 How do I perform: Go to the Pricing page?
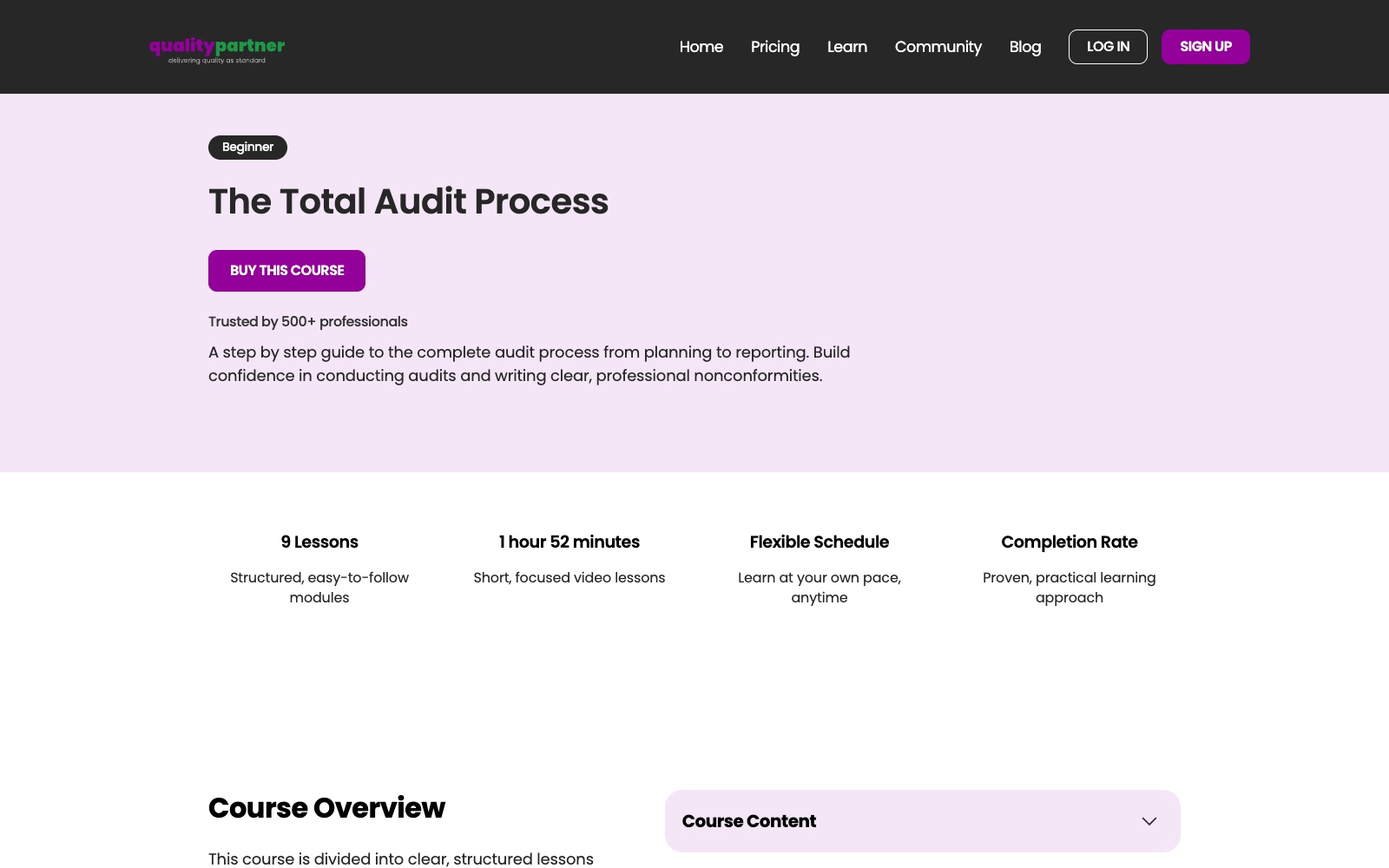click(x=775, y=47)
